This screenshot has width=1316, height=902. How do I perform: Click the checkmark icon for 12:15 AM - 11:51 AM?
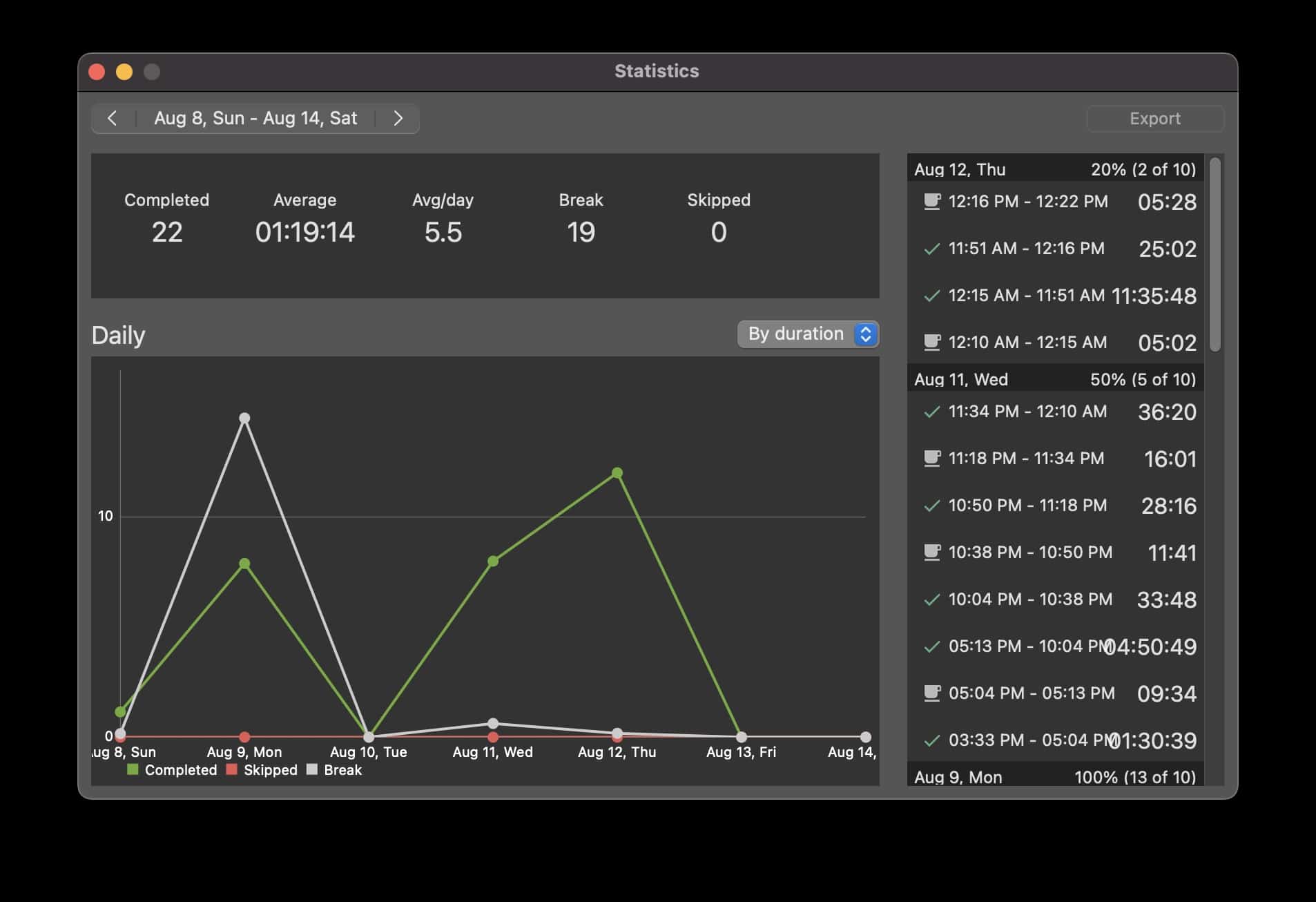pyautogui.click(x=932, y=296)
